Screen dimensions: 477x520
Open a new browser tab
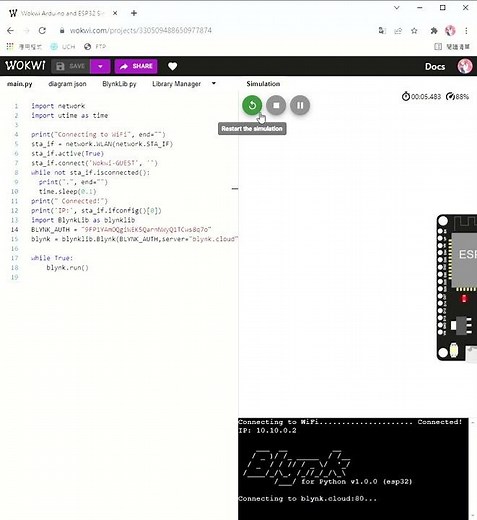134,13
